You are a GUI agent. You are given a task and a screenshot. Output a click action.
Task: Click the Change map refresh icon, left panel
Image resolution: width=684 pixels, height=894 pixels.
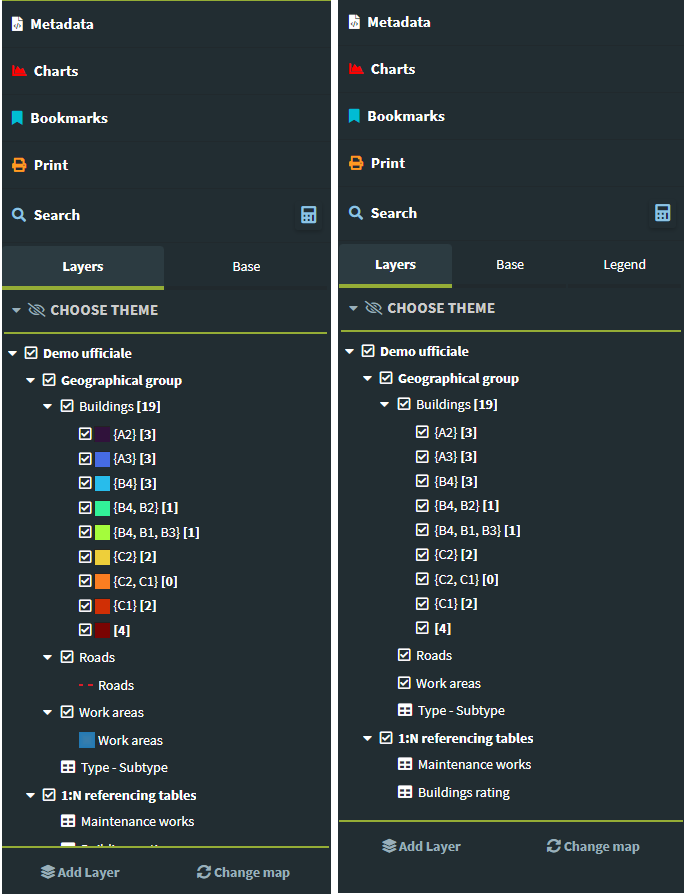pyautogui.click(x=204, y=872)
